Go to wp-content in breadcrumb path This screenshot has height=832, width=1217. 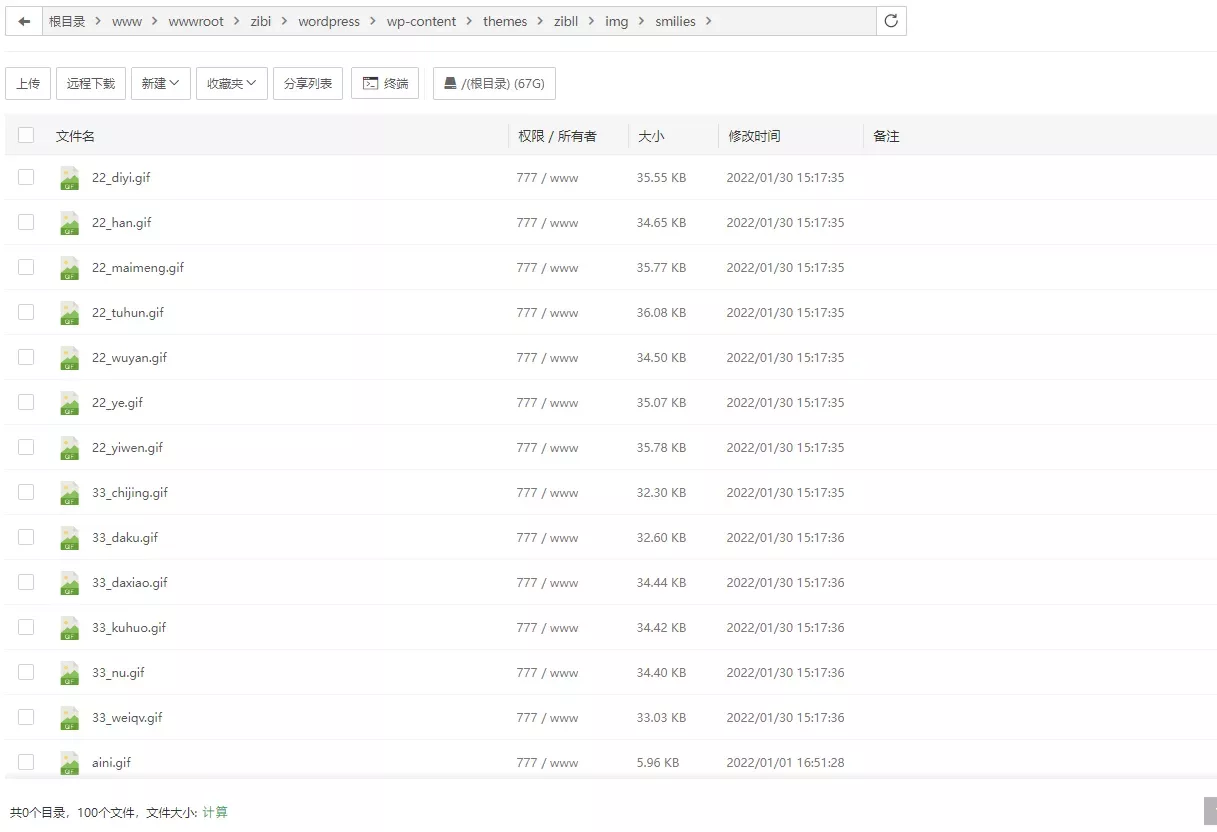[422, 21]
